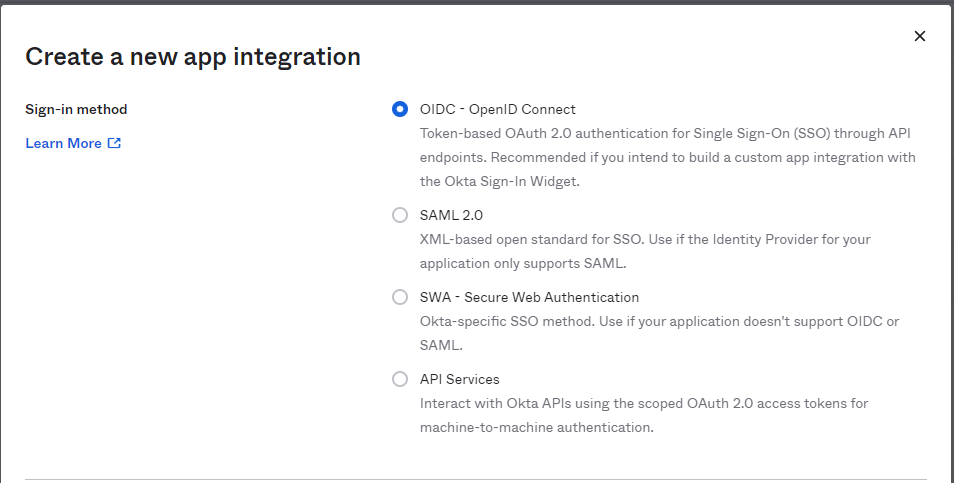Screen dimensions: 954x483
Task: Click the "Sign-in method" section label
Action: [76, 110]
